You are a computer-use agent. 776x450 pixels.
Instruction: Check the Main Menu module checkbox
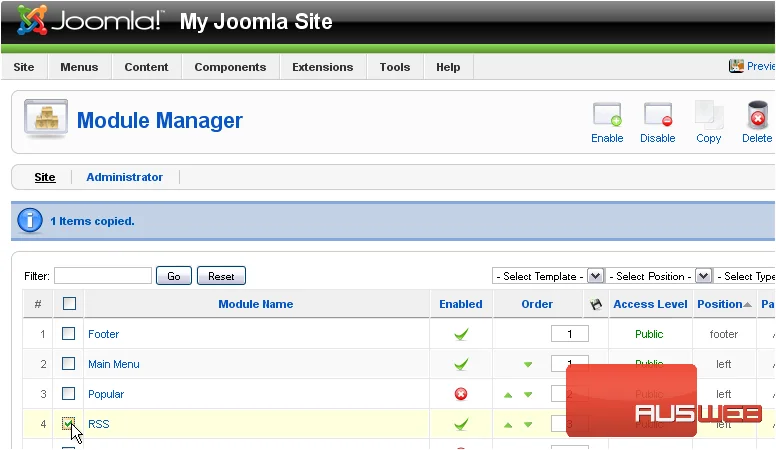(68, 364)
